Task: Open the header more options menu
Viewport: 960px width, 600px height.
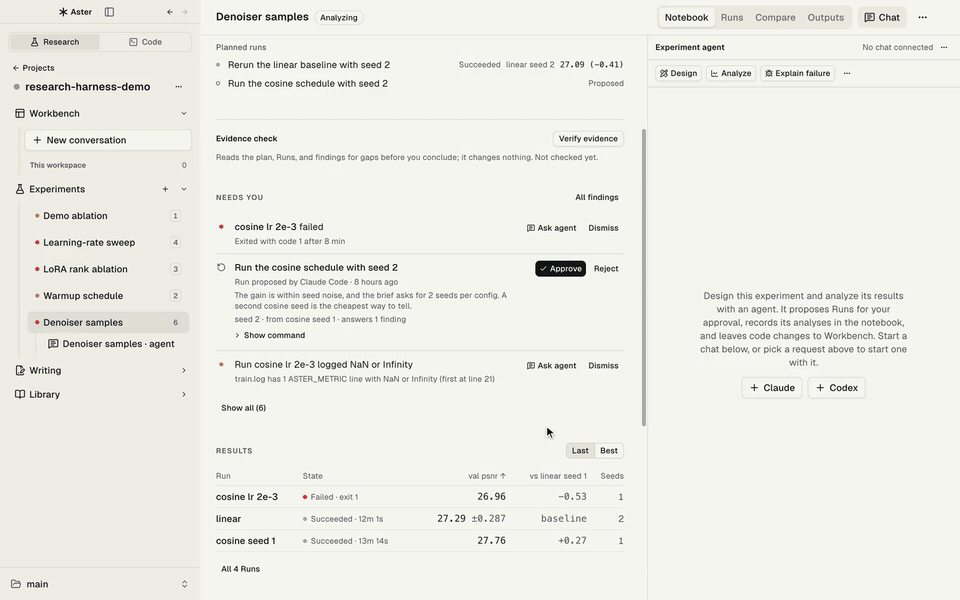Action: tap(922, 17)
